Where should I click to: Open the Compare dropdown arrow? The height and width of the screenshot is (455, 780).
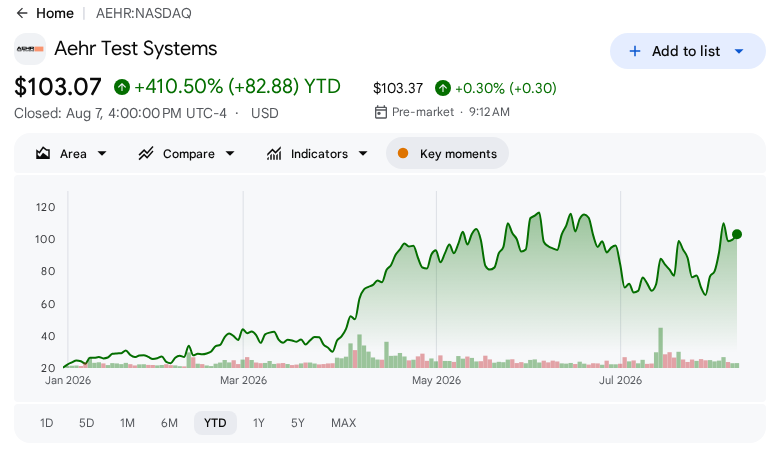[x=230, y=154]
